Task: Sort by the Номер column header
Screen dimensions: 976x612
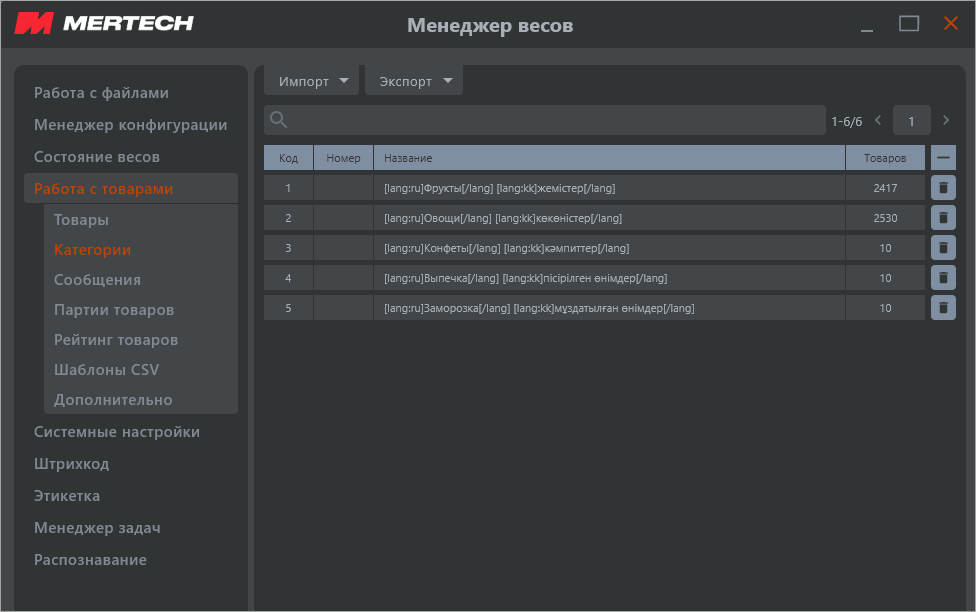Action: click(343, 158)
